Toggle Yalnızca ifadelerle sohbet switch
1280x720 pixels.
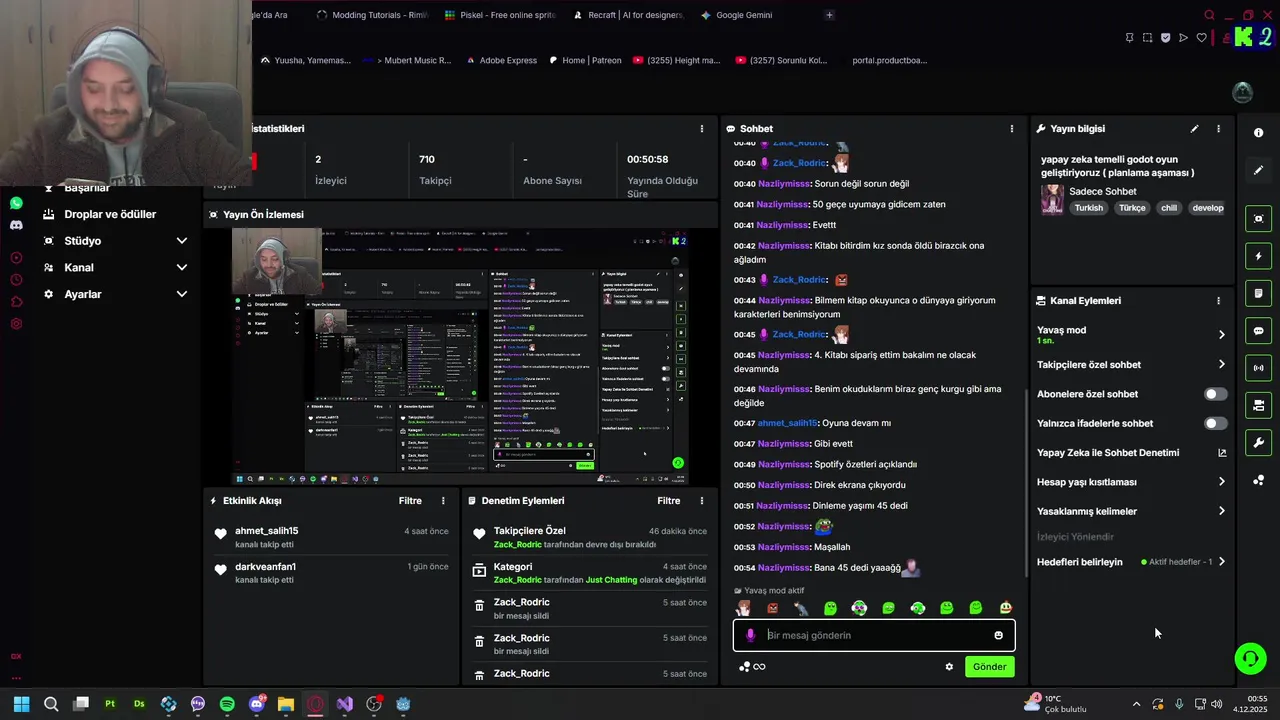[1215, 423]
